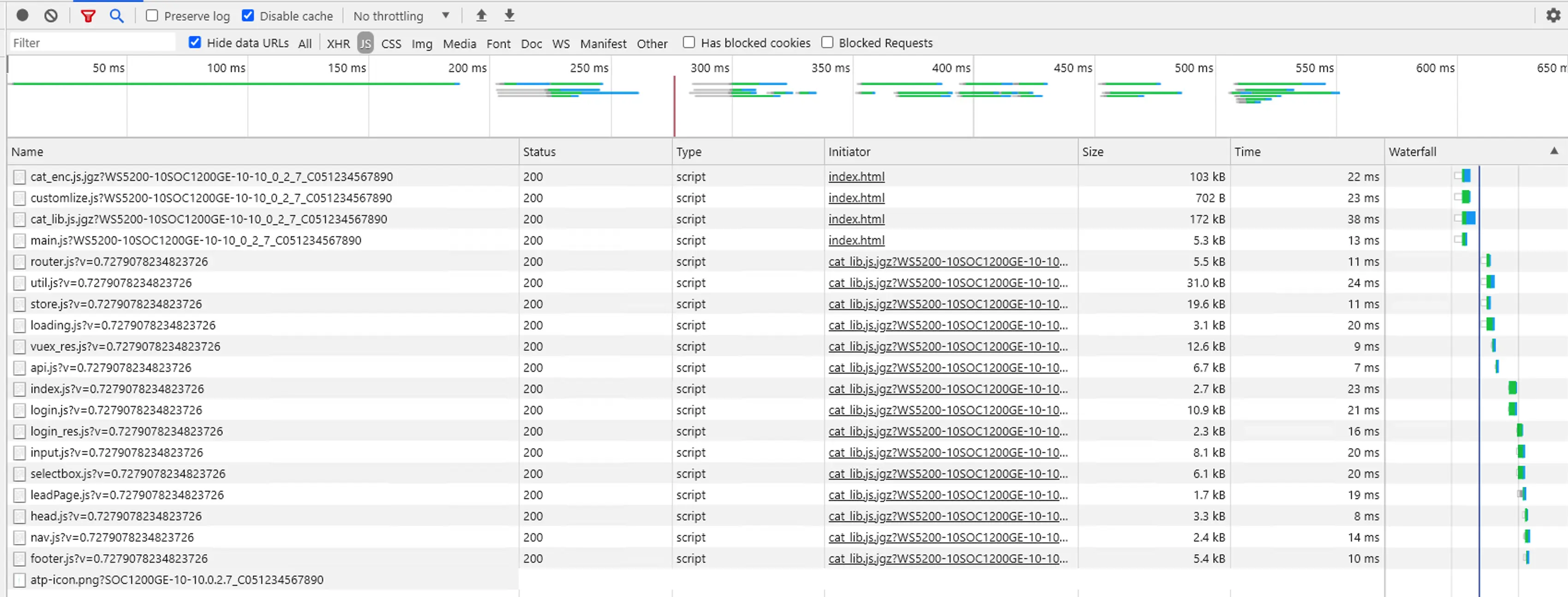Enable the Preserve log checkbox
Image resolution: width=1568 pixels, height=597 pixels.
[152, 16]
